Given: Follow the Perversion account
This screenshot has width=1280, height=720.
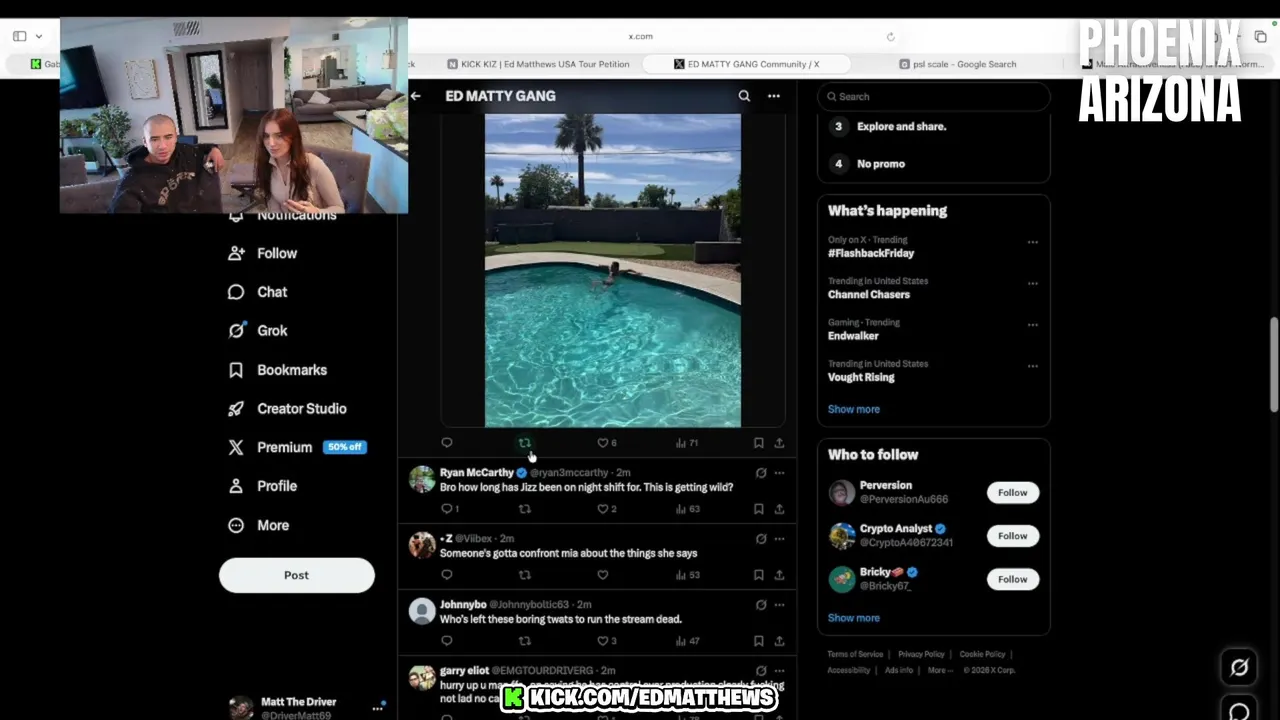Looking at the screenshot, I should click(1012, 492).
